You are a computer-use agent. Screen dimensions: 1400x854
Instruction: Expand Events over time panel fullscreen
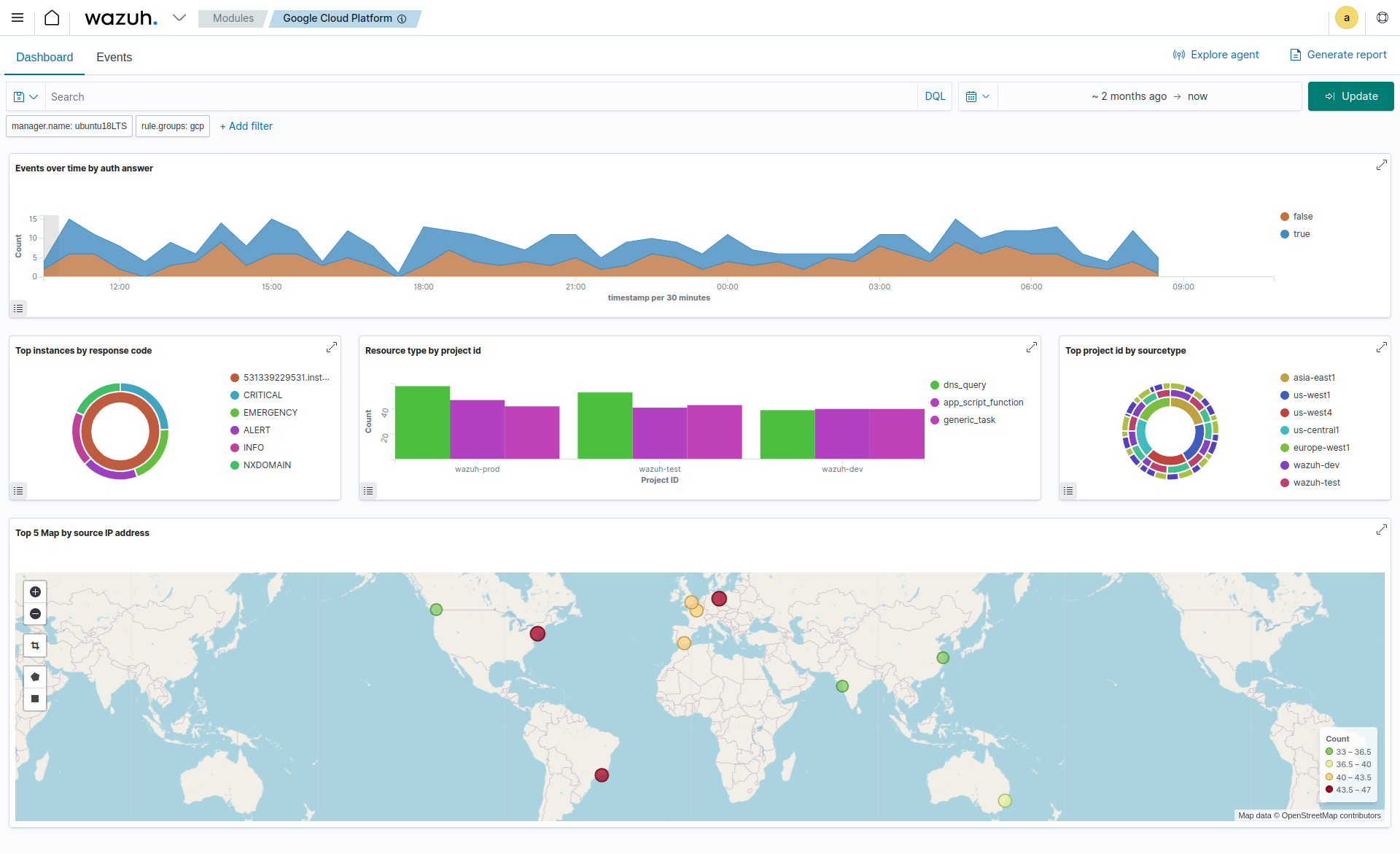click(x=1381, y=165)
